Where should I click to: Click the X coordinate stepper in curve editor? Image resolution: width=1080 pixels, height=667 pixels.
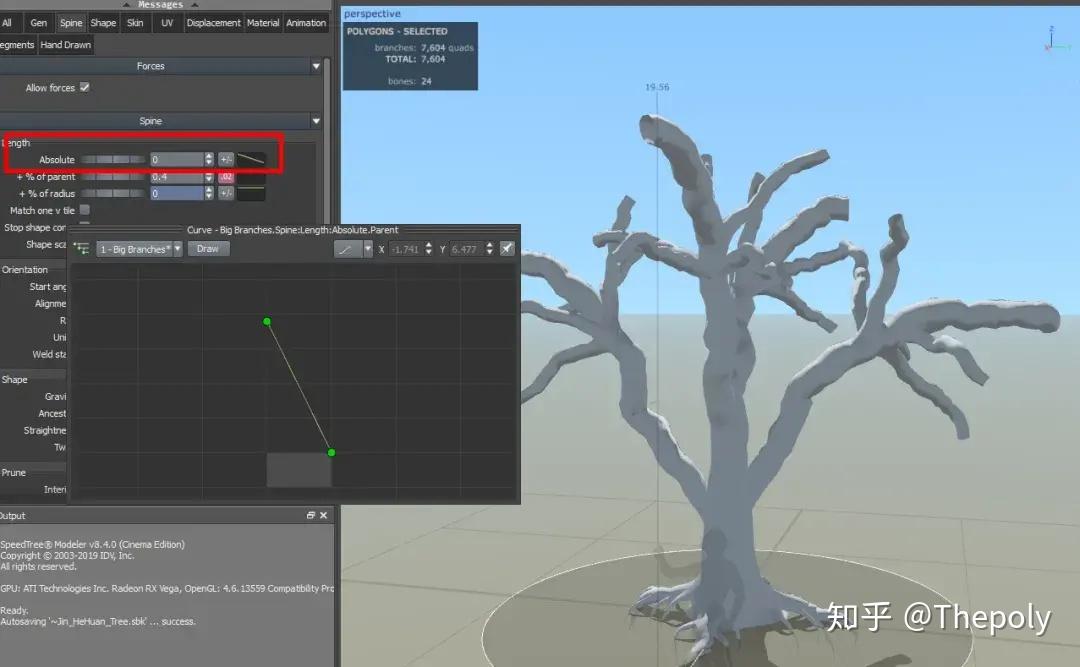[x=428, y=249]
